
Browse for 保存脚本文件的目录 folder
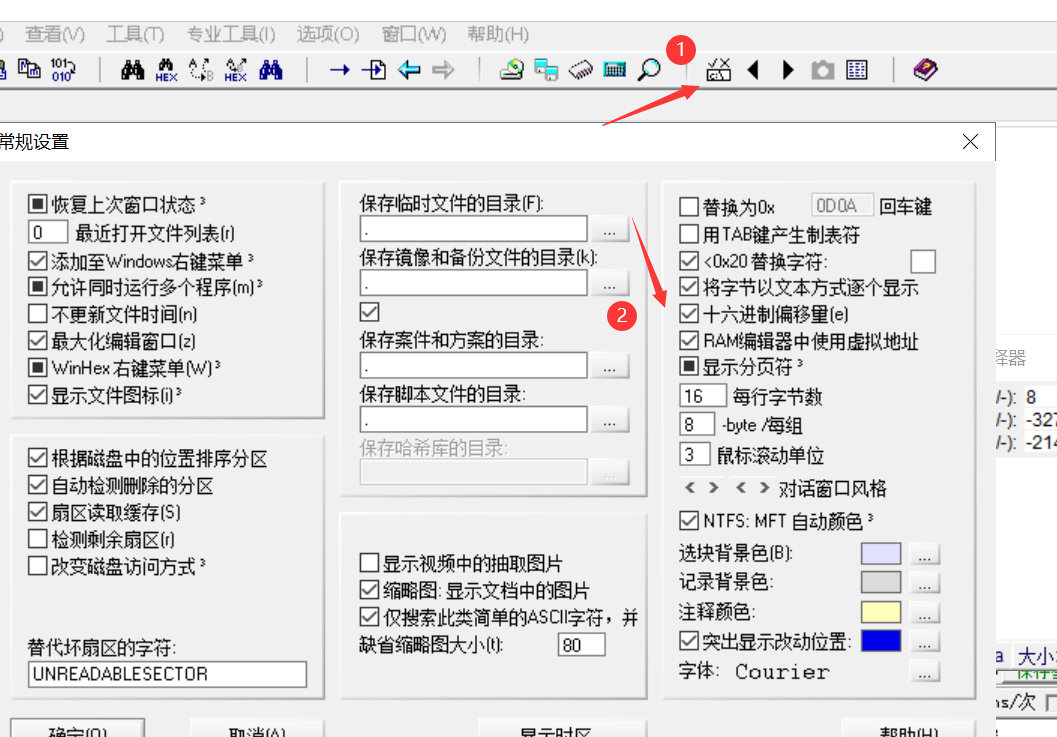coord(610,420)
